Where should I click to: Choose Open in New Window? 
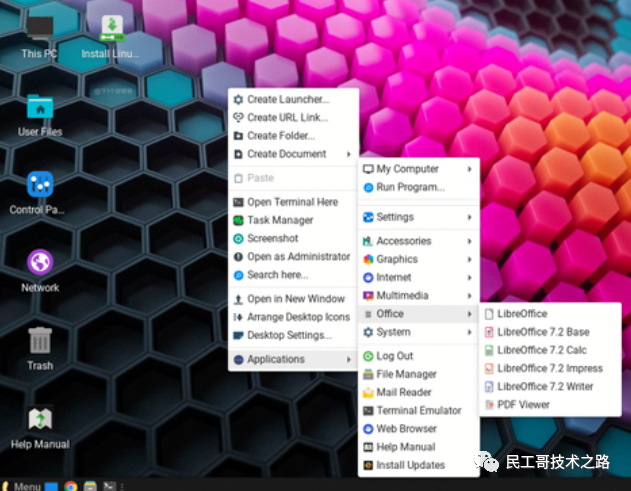293,299
